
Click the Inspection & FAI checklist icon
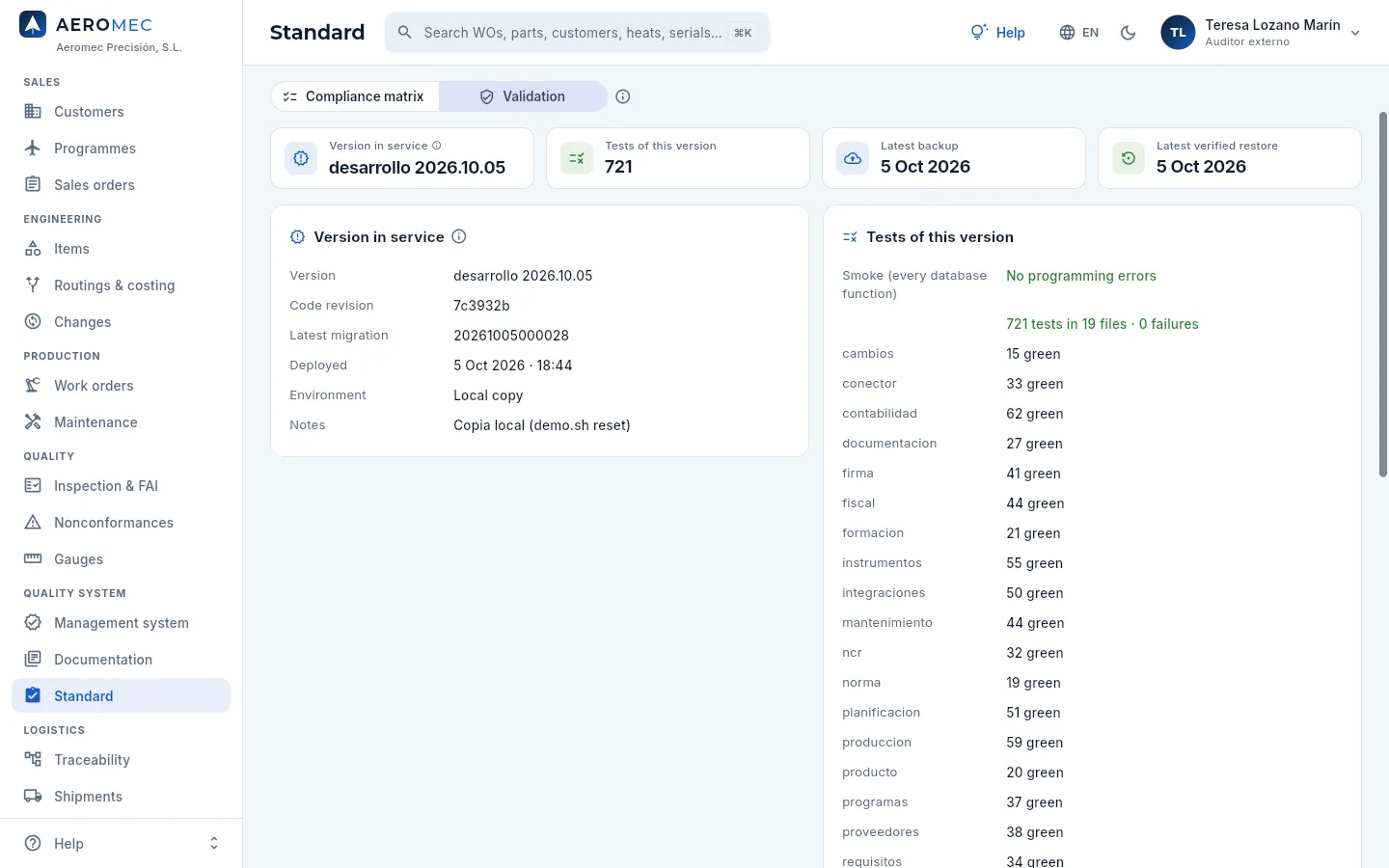click(33, 486)
